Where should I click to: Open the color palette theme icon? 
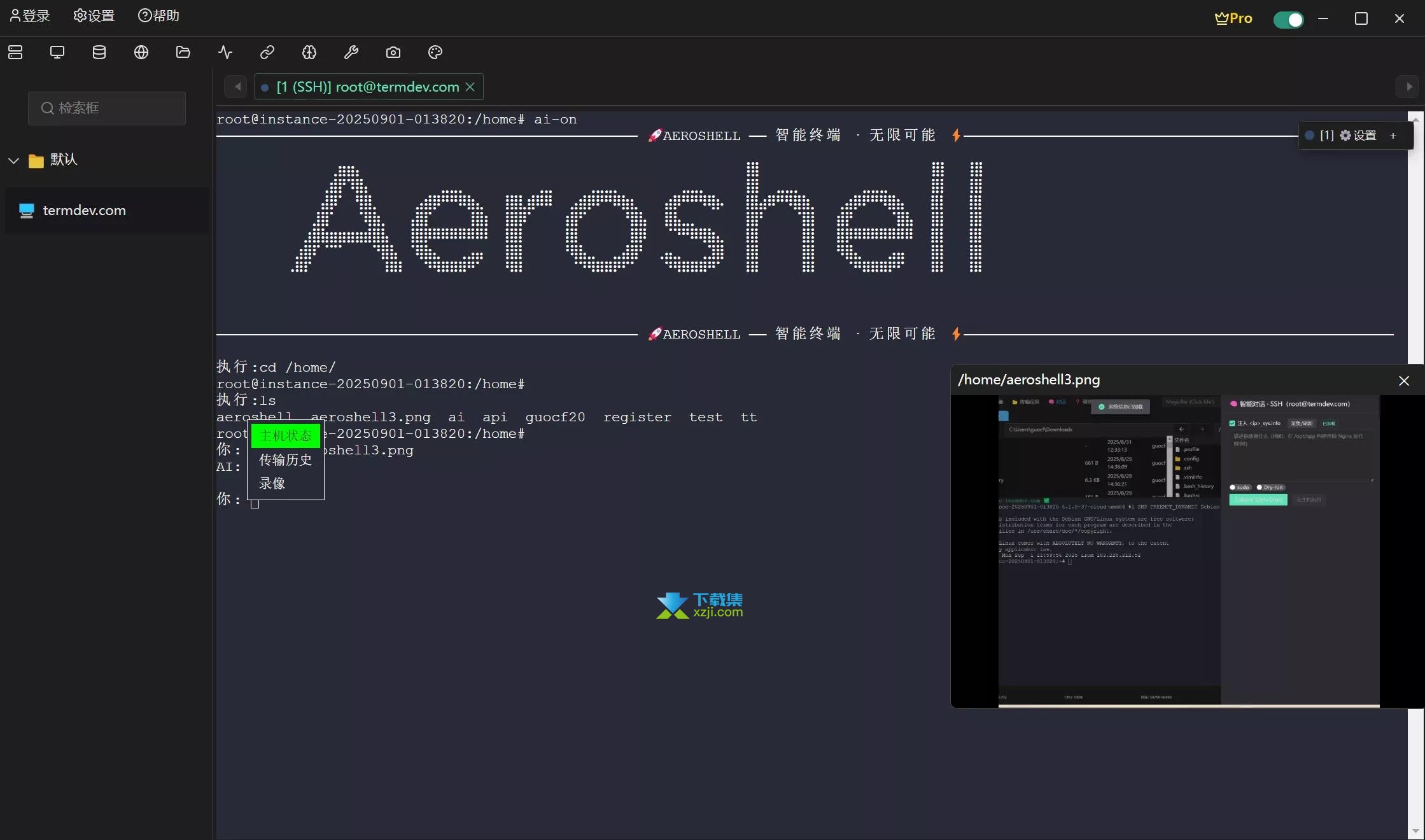[x=435, y=52]
